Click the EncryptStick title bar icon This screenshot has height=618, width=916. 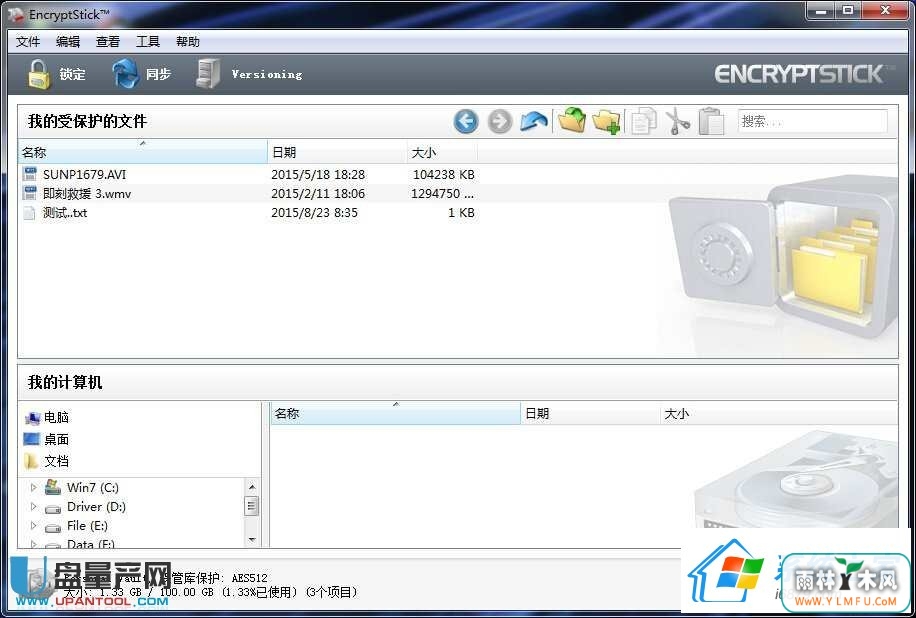(16, 14)
